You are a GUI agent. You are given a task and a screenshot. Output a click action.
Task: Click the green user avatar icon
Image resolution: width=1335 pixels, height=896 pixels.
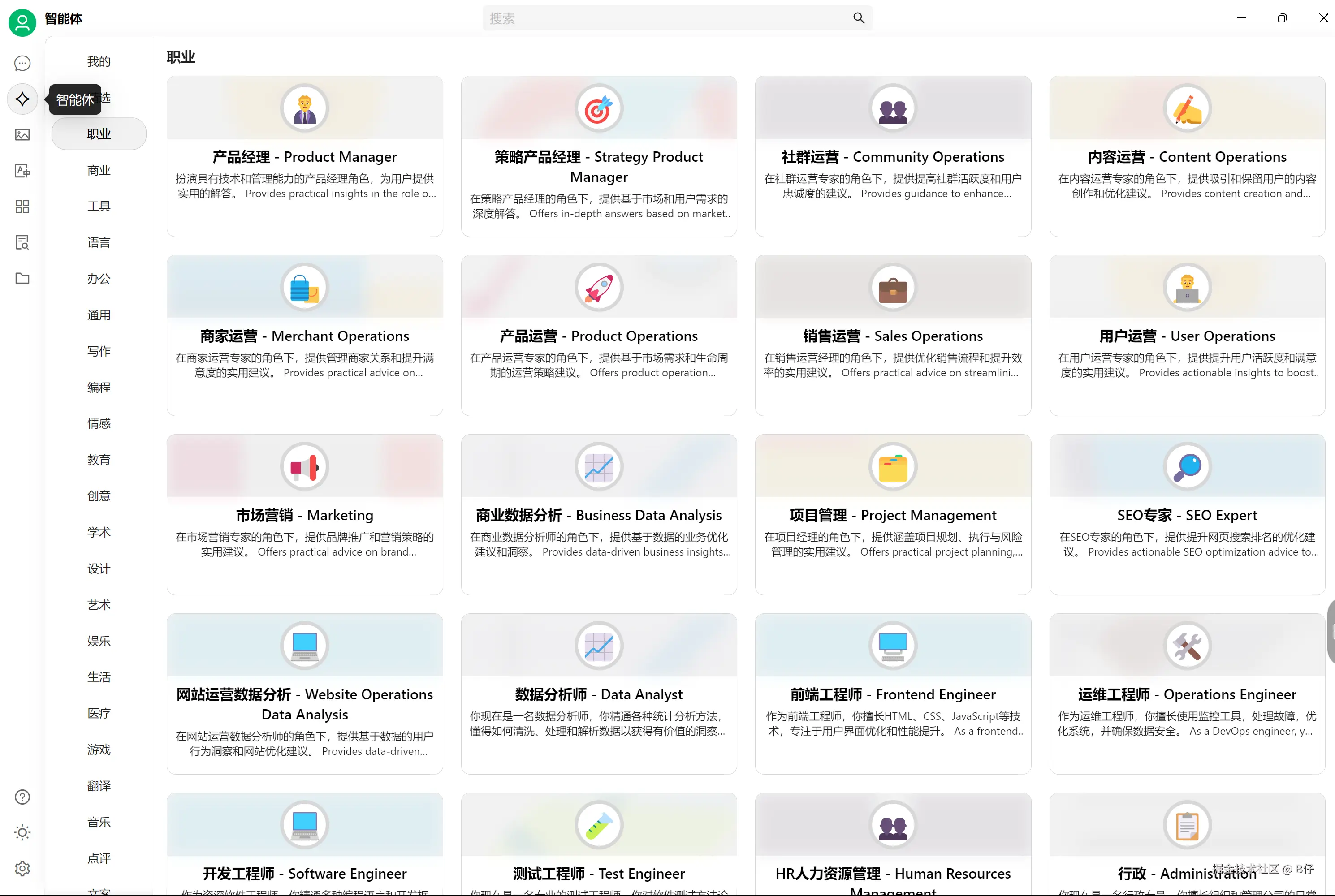tap(22, 22)
